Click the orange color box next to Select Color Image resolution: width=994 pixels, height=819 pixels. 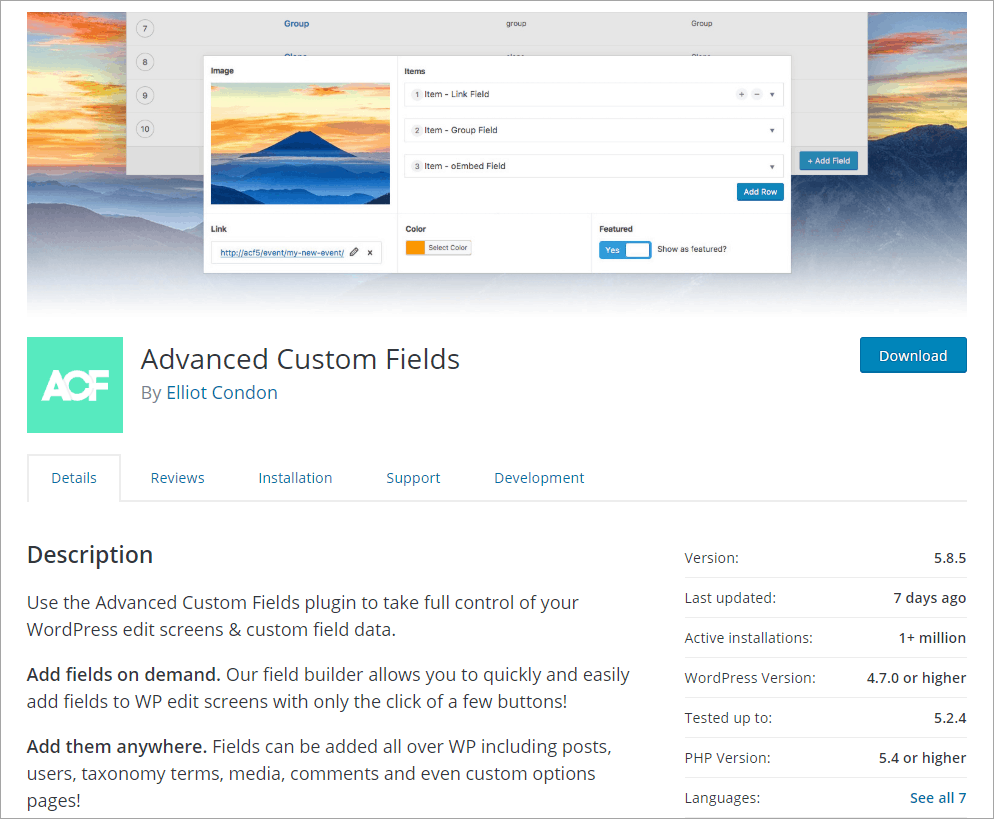click(415, 246)
